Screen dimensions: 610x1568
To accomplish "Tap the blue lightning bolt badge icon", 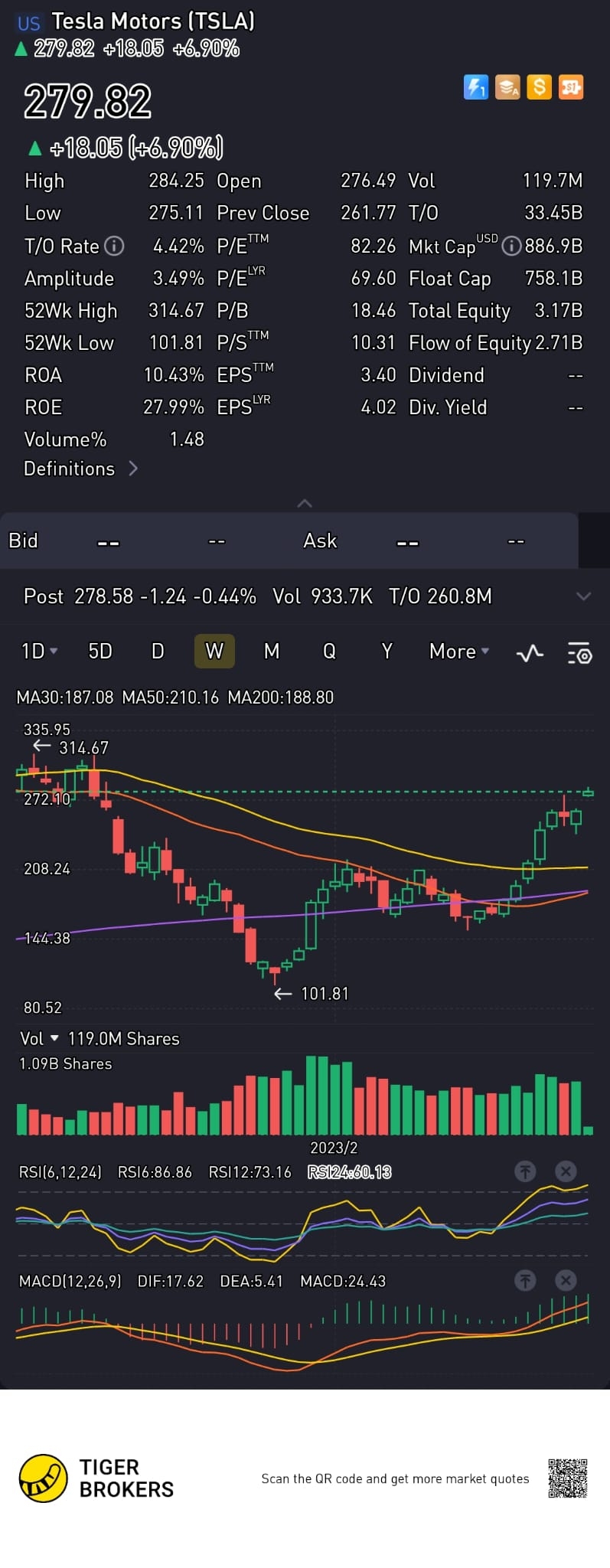I will point(476,87).
